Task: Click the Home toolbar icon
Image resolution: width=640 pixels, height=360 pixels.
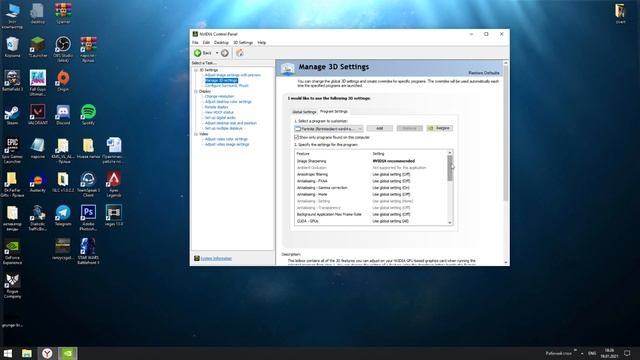Action: (x=240, y=53)
